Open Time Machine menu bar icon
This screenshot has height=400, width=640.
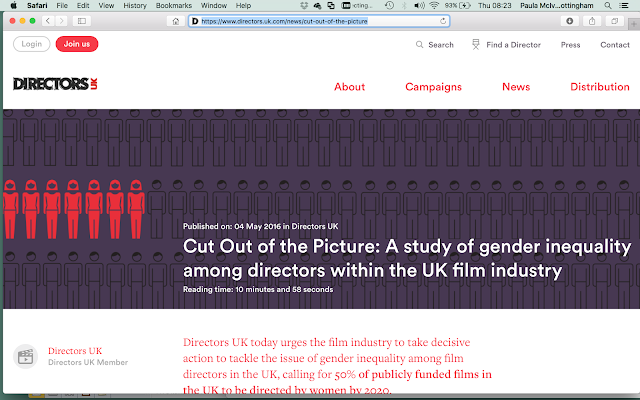pos(389,5)
